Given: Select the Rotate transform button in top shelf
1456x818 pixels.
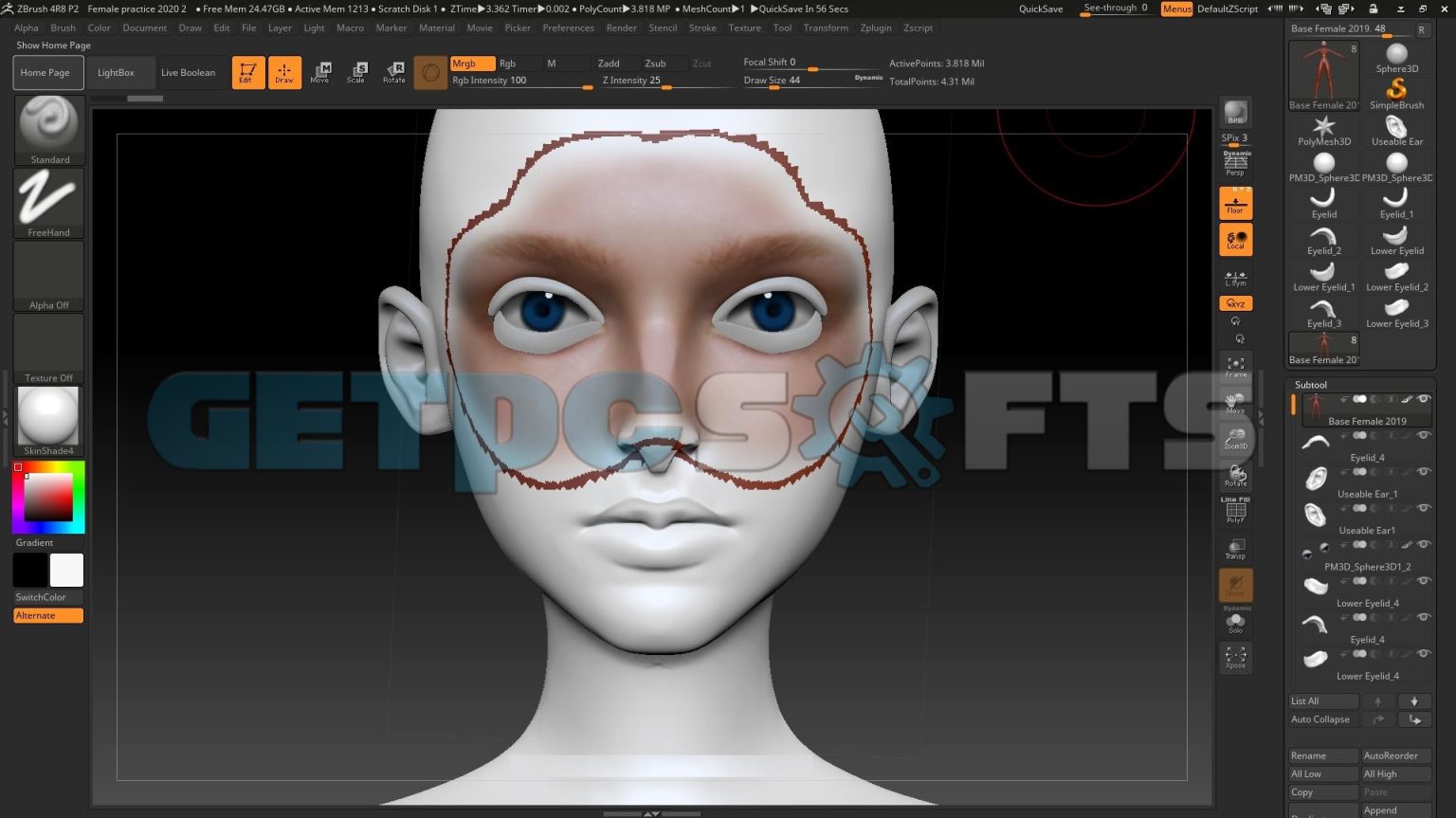Looking at the screenshot, I should pyautogui.click(x=393, y=72).
